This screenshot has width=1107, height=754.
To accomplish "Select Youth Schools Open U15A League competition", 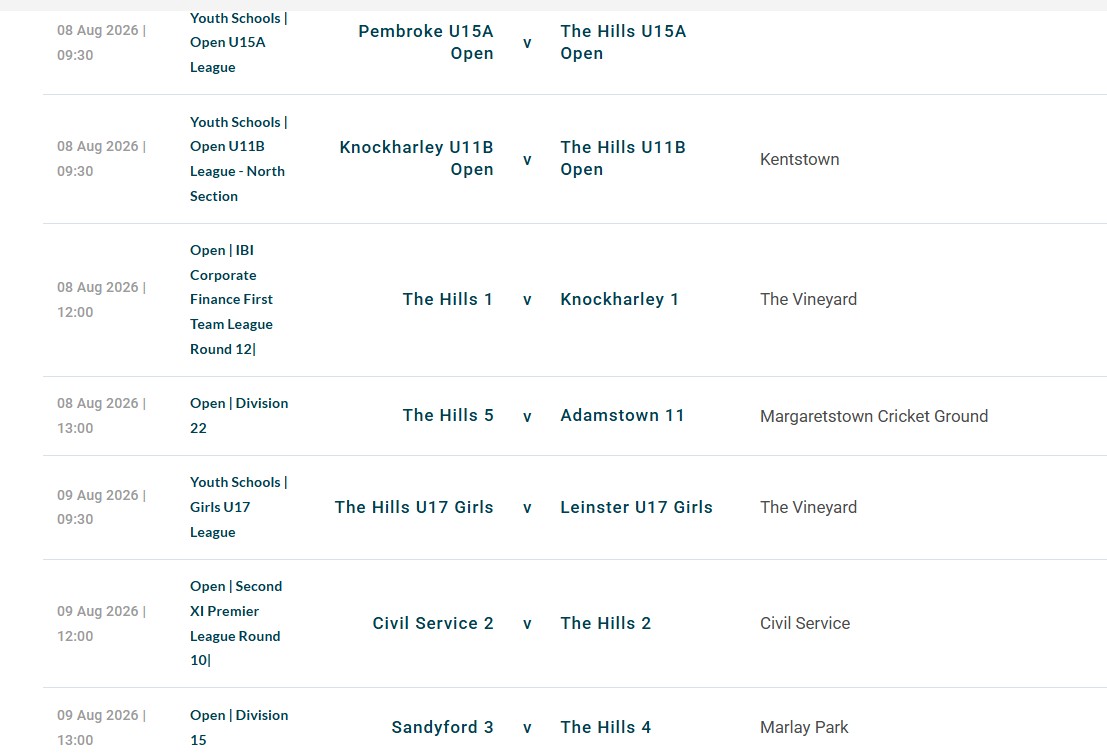I will pyautogui.click(x=239, y=42).
